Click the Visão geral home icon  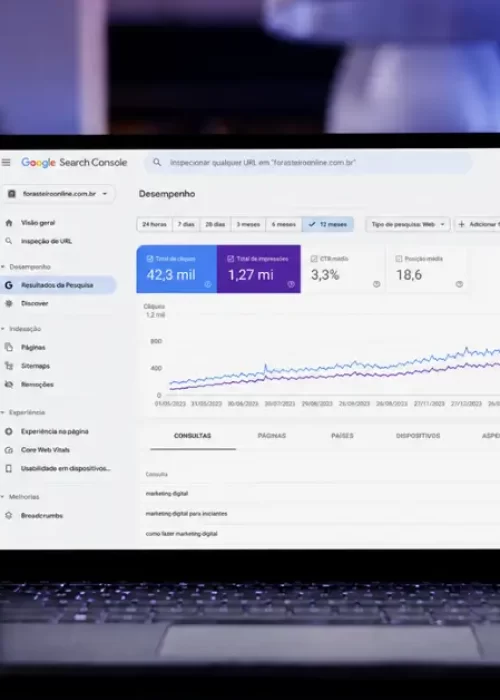coord(8,223)
